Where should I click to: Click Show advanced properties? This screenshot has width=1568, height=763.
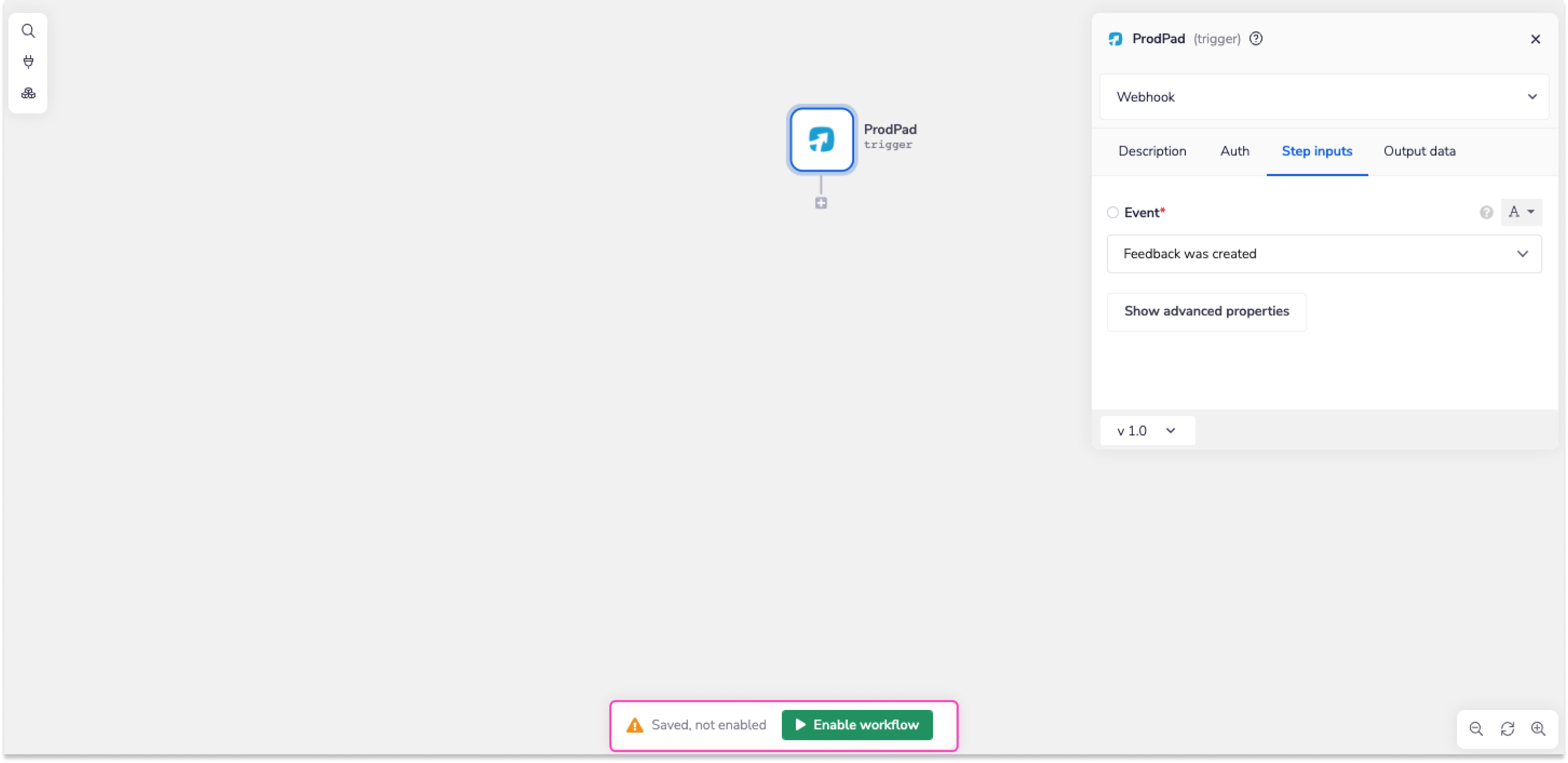(x=1207, y=312)
